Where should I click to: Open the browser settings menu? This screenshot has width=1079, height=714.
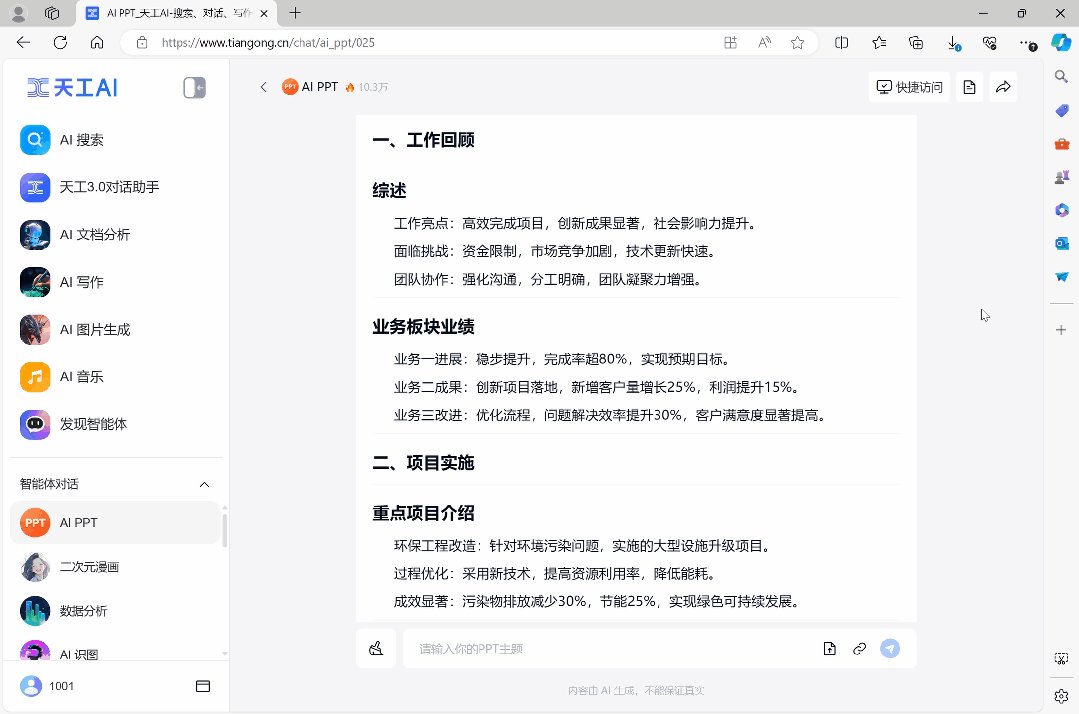click(1027, 43)
